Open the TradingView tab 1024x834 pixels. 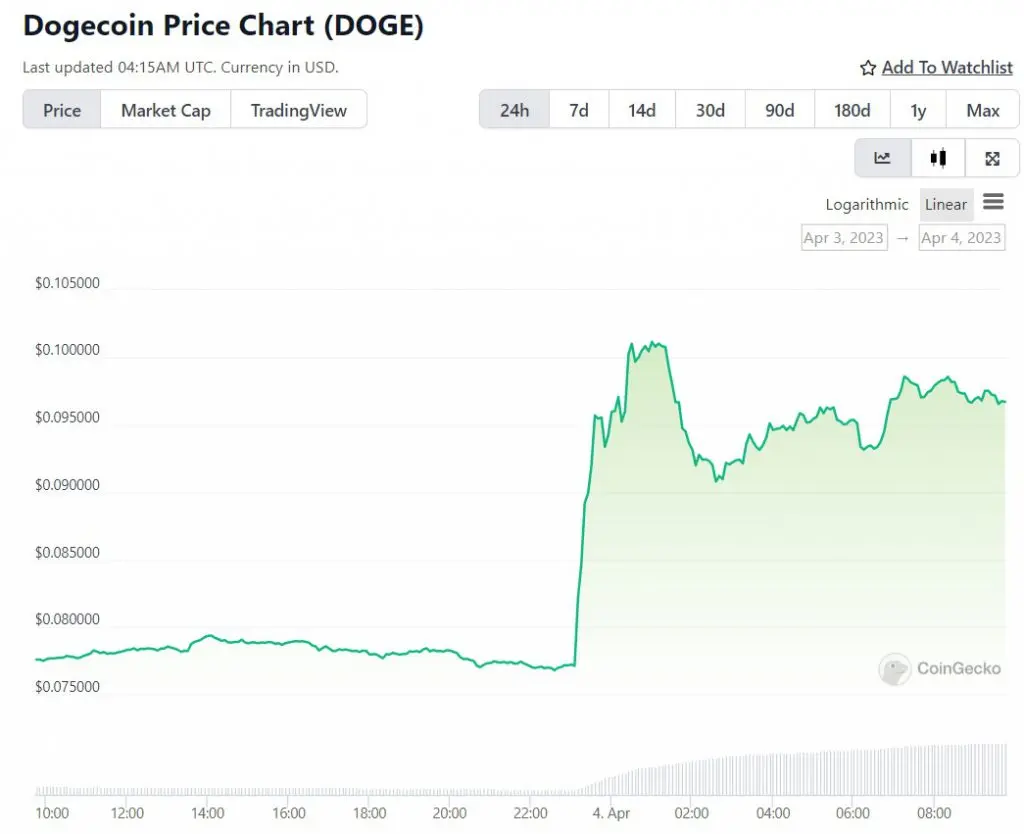tap(299, 110)
